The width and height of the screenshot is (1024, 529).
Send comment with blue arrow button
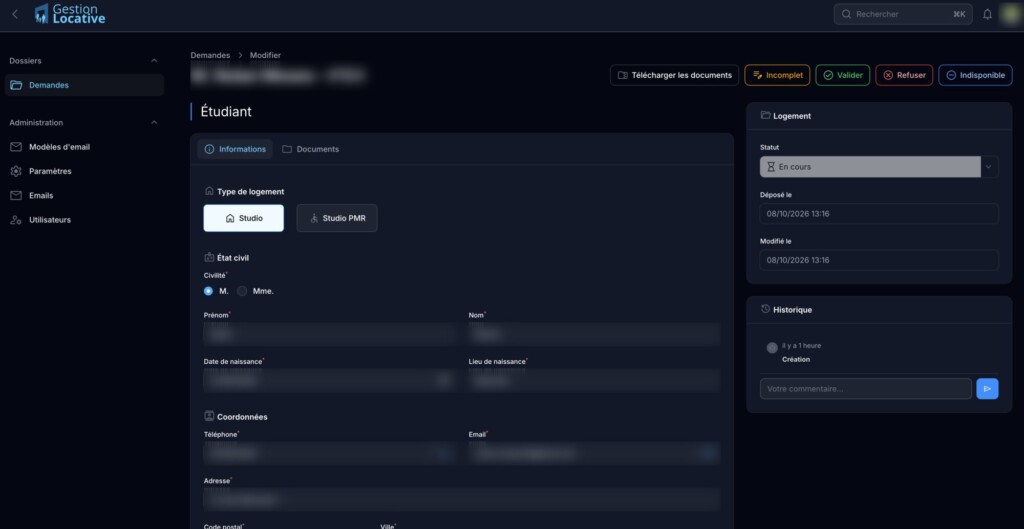click(987, 389)
